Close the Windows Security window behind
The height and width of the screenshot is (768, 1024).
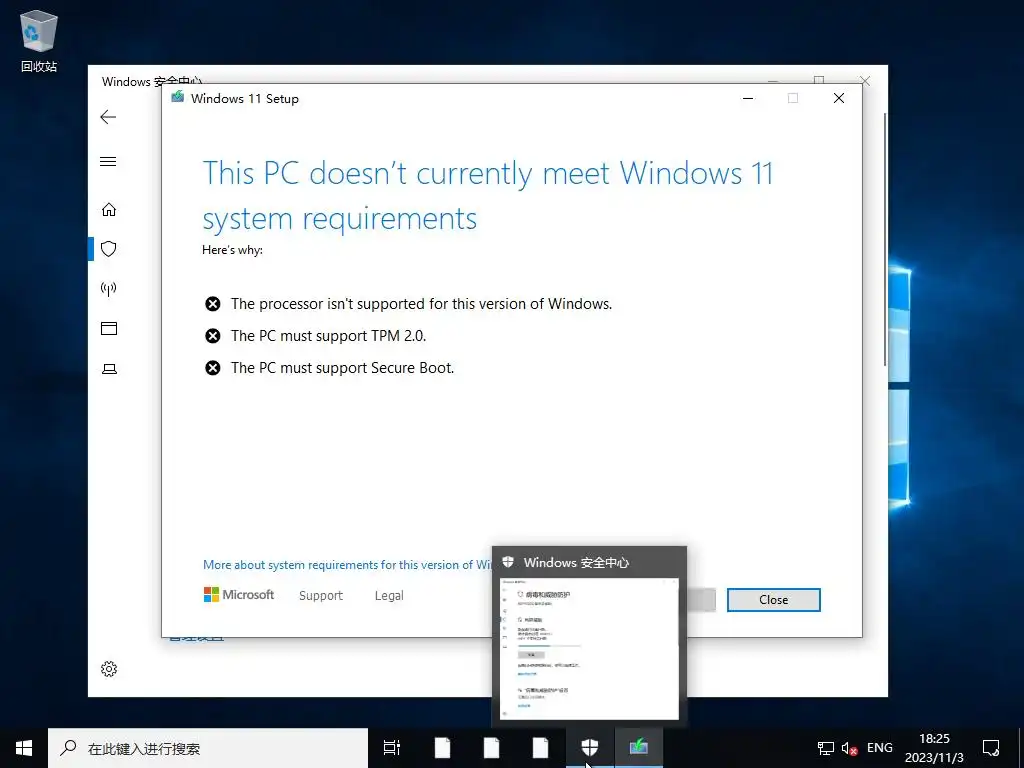pos(865,80)
